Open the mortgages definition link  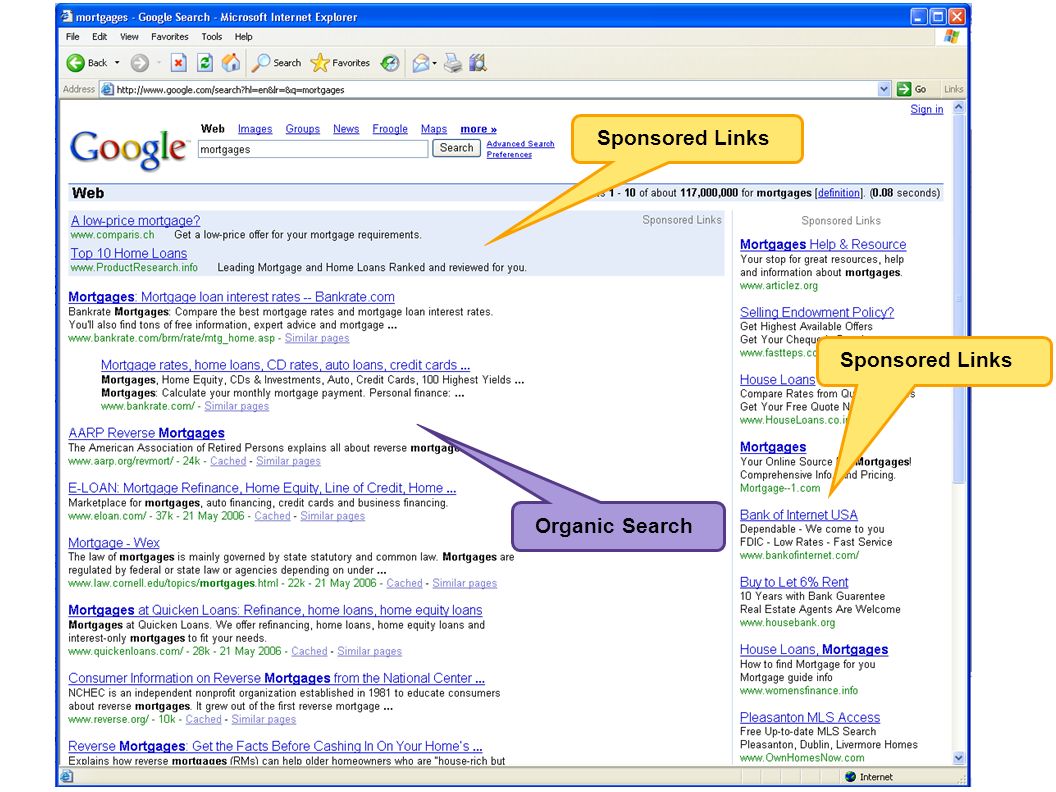pos(838,193)
